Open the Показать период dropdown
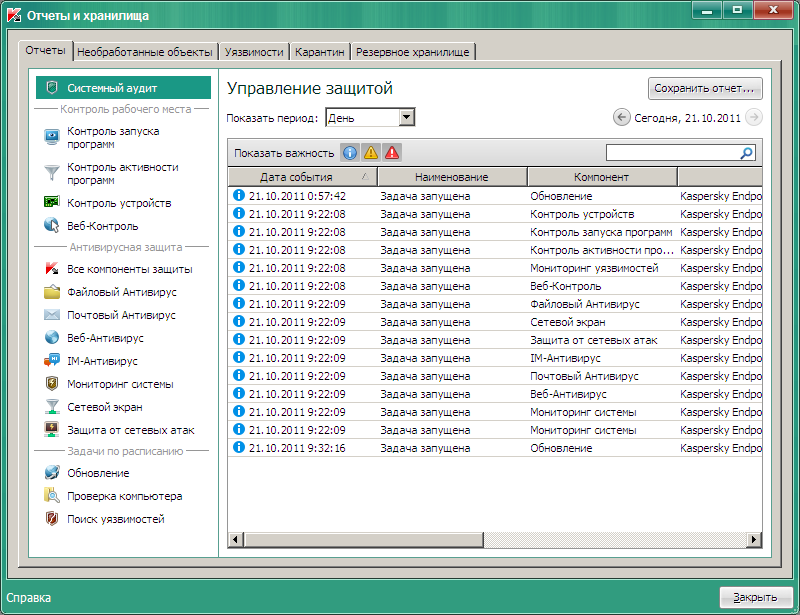 406,118
